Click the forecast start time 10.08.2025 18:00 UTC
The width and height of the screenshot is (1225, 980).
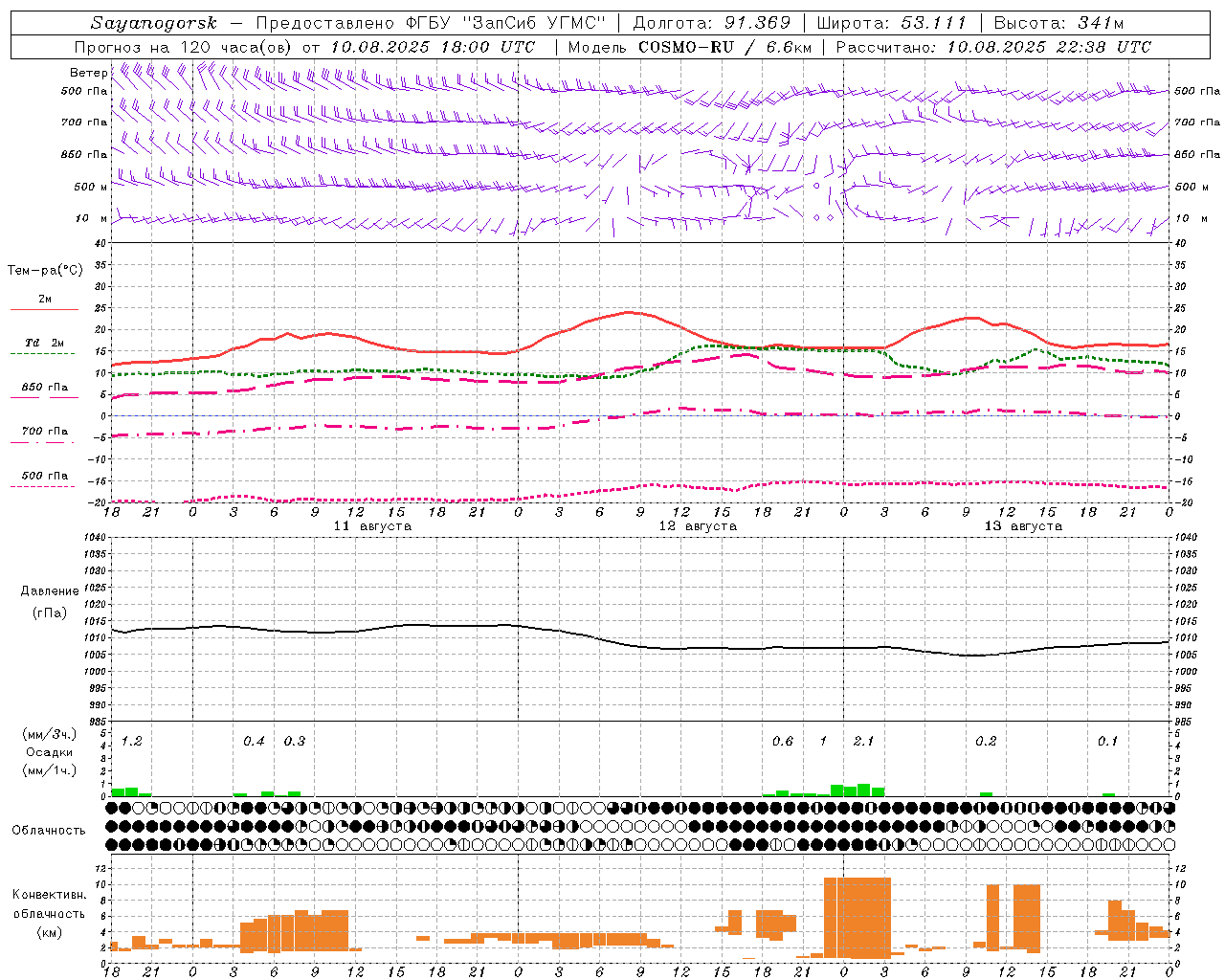pyautogui.click(x=433, y=47)
